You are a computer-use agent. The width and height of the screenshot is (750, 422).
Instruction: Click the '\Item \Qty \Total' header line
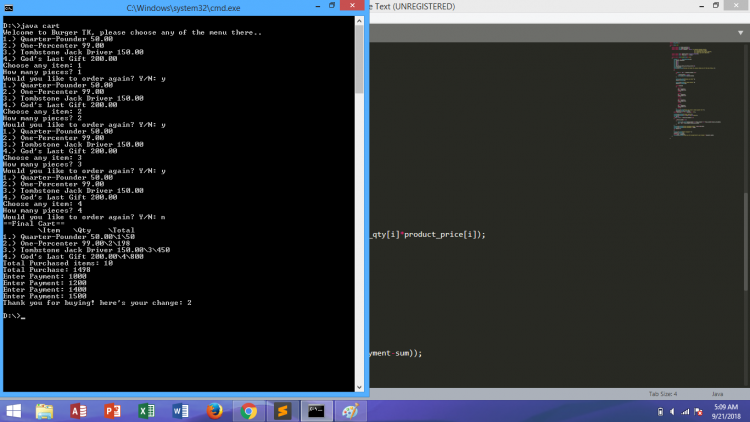[x=86, y=230]
